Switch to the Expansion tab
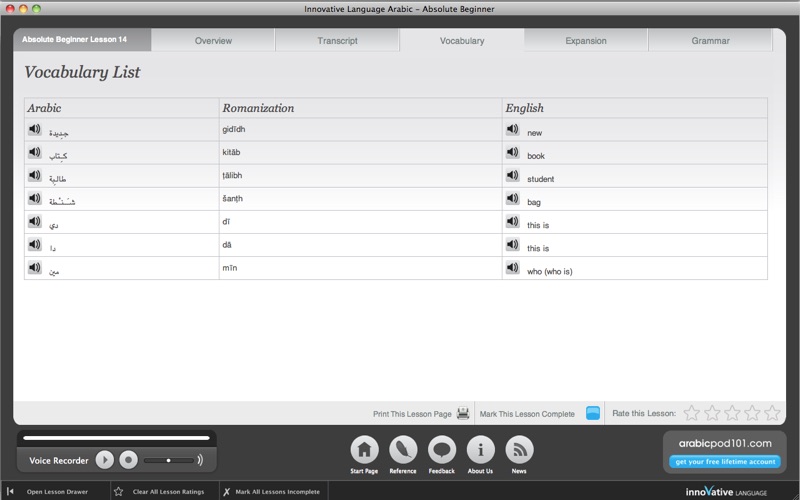The width and height of the screenshot is (800, 500). coord(586,40)
